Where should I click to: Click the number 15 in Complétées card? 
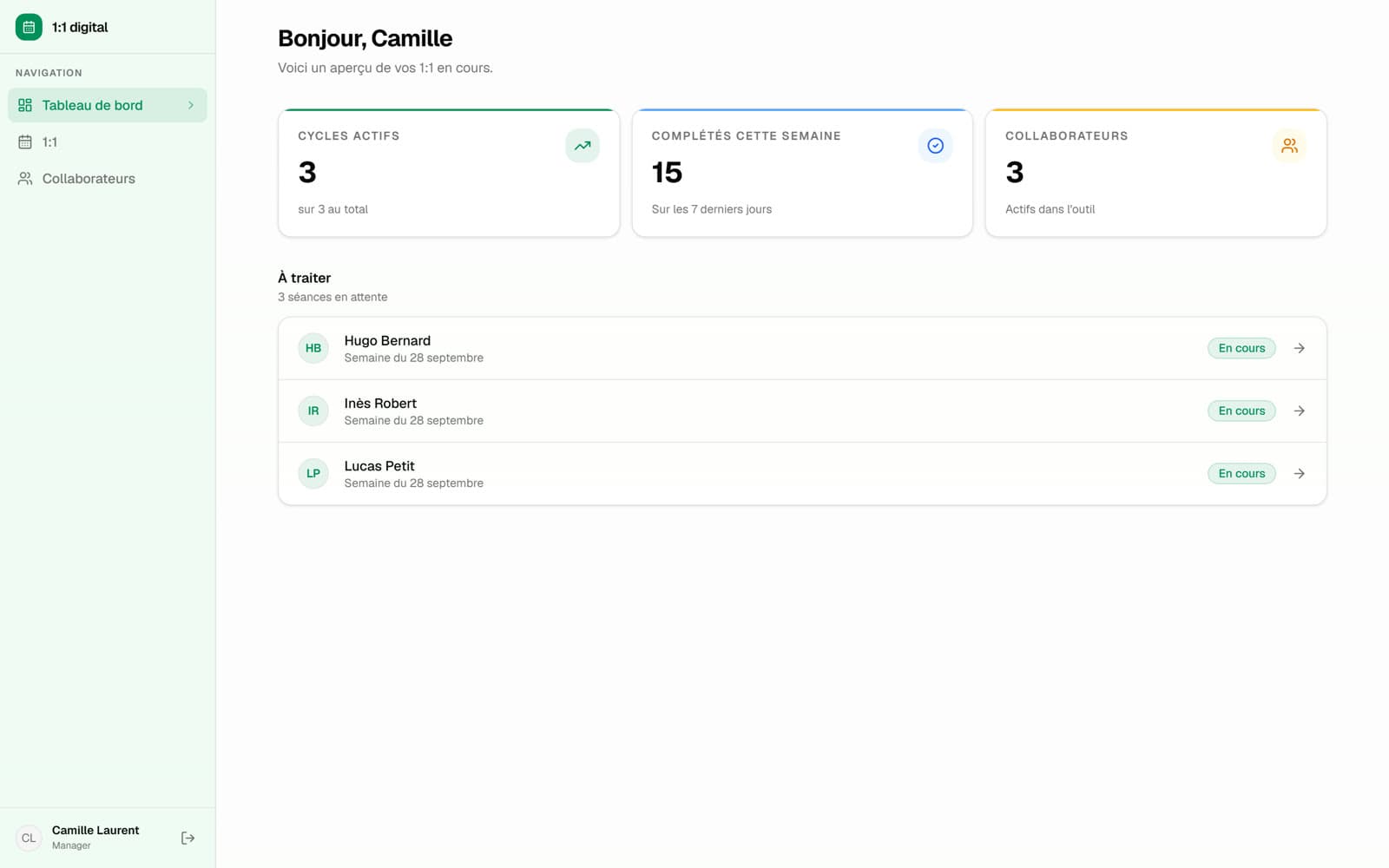tap(667, 173)
